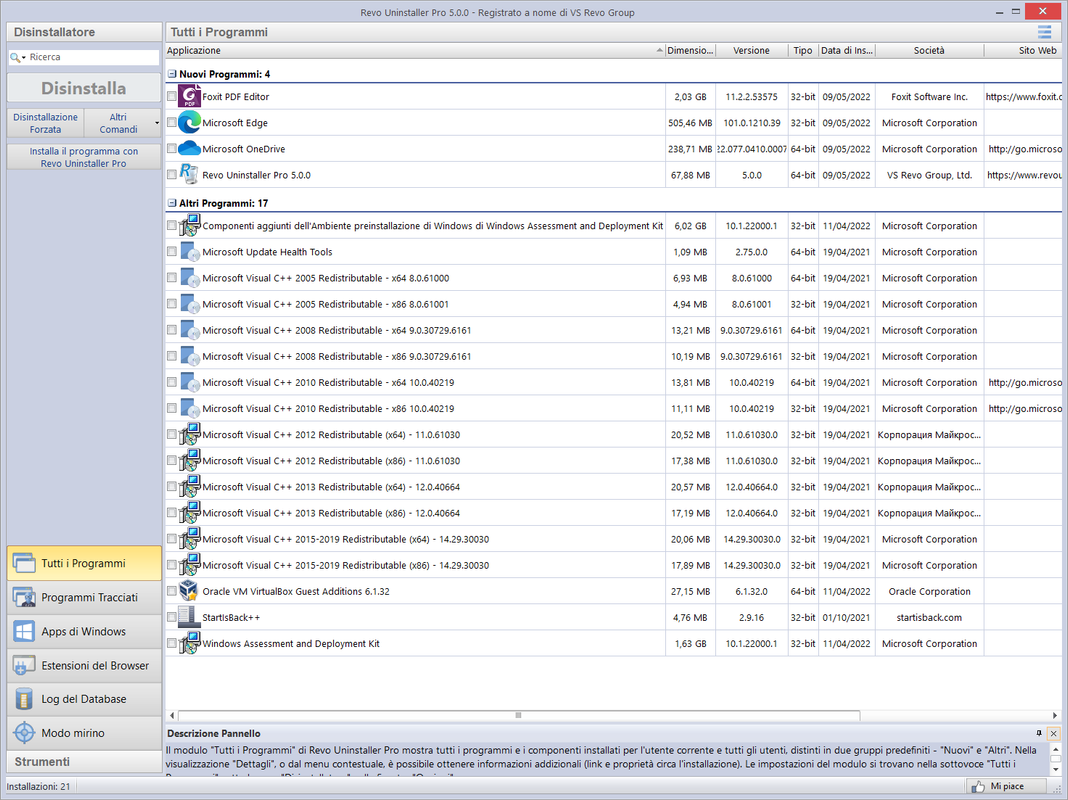Screen dimensions: 1068x800
Task: Click the description panel scroll down arrow
Action: [x=1055, y=770]
